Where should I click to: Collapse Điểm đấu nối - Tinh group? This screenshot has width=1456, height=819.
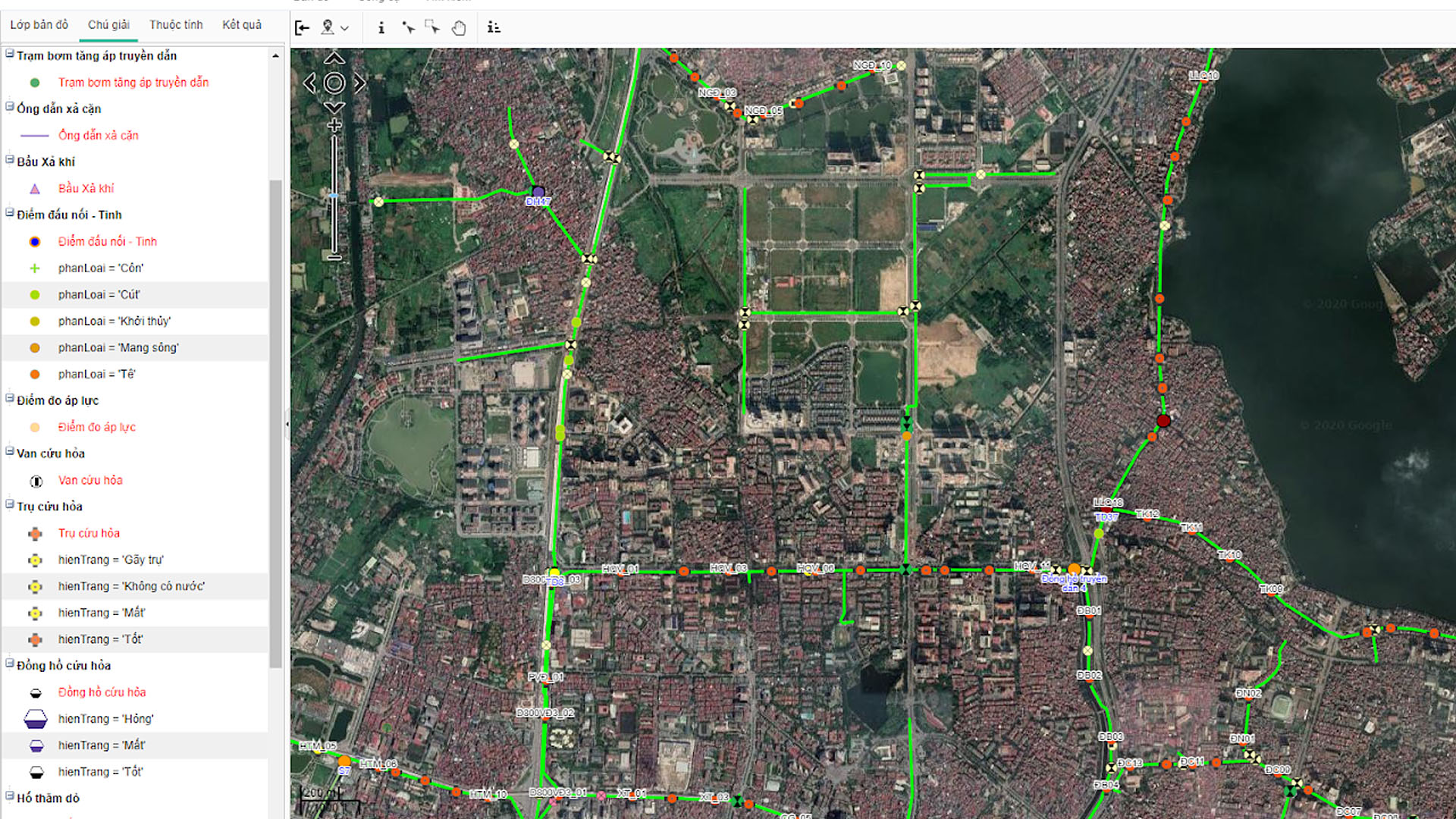[x=10, y=213]
